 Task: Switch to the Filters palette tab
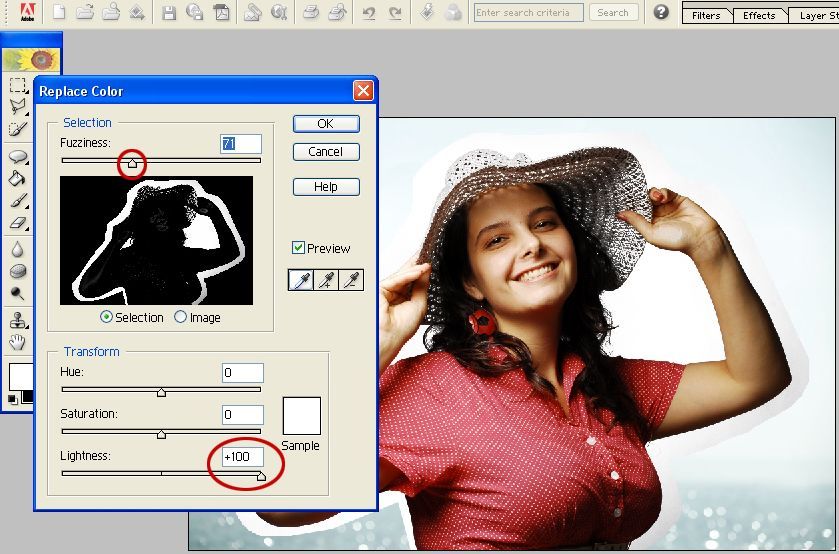pyautogui.click(x=706, y=15)
